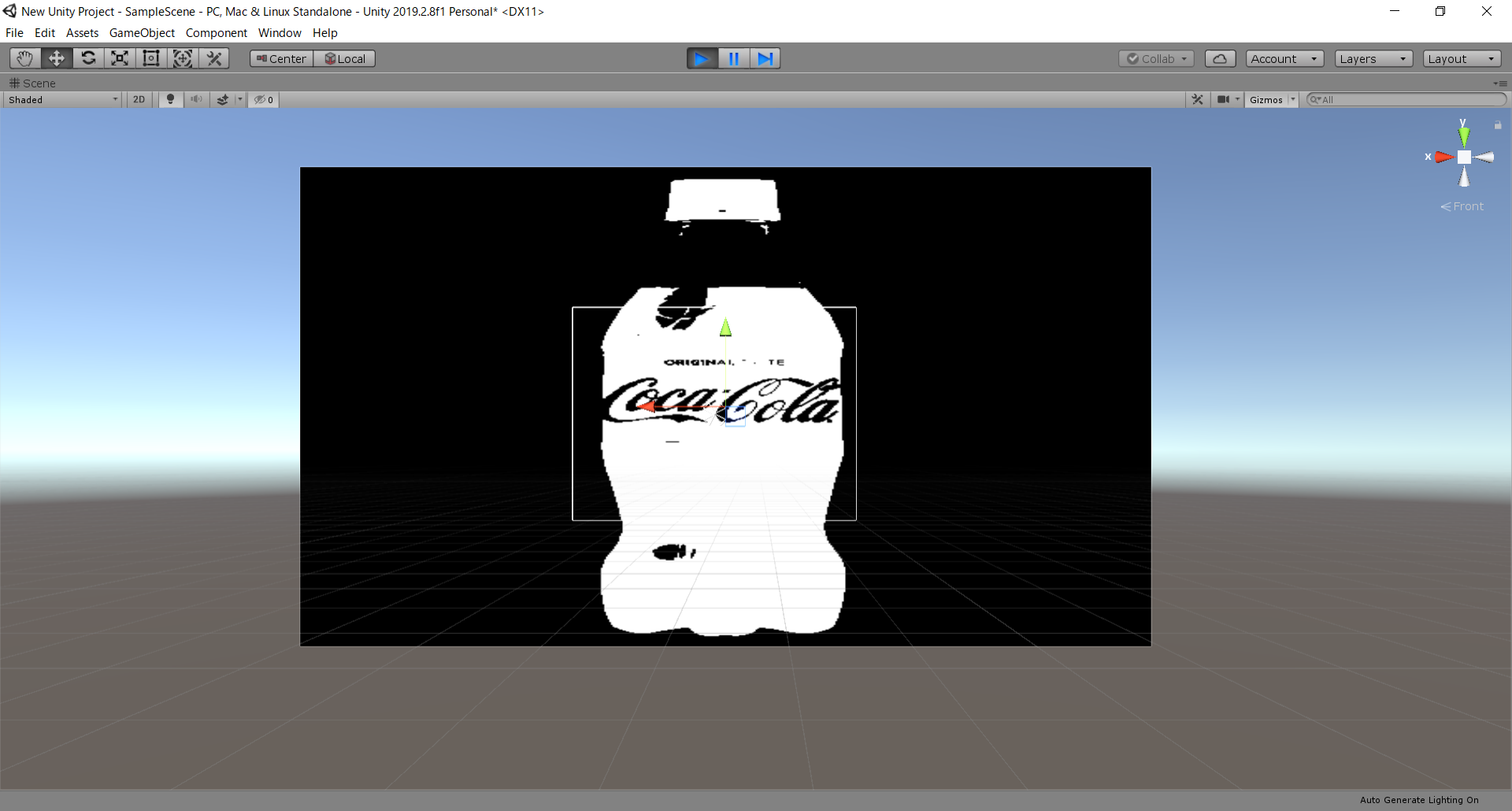Click the red X cone of the orientation gizmo
This screenshot has height=811, width=1512.
click(x=1444, y=157)
